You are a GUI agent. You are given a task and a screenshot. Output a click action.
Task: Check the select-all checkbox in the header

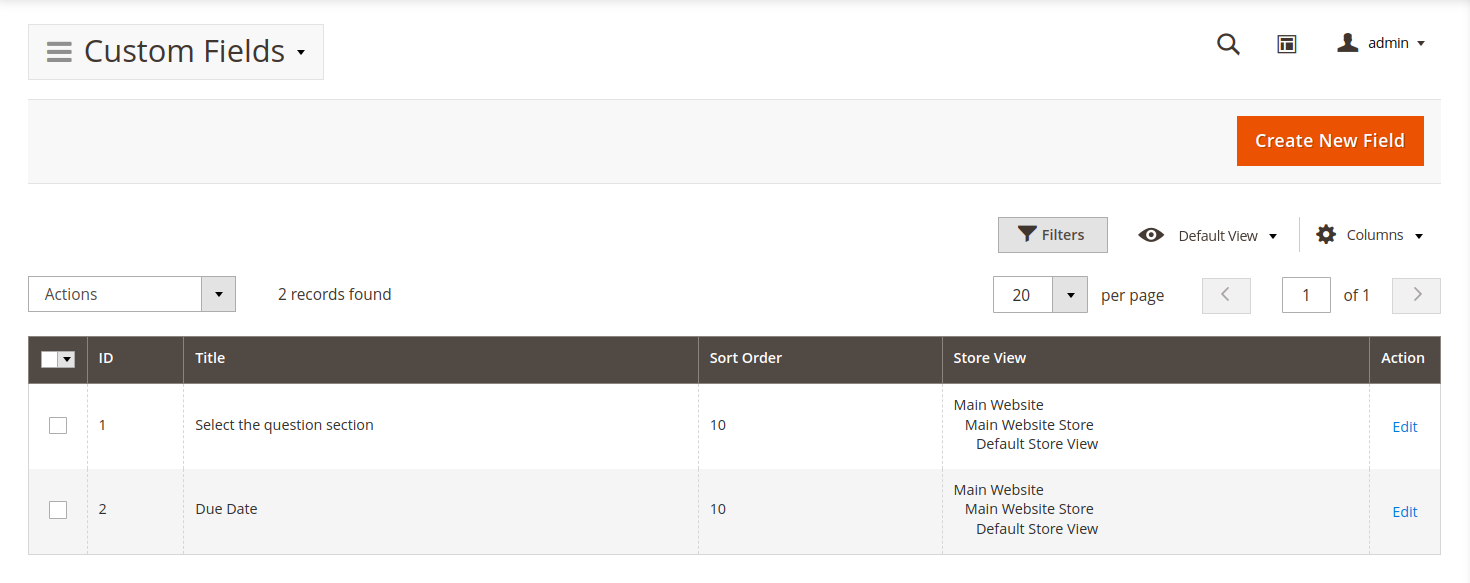pyautogui.click(x=51, y=359)
